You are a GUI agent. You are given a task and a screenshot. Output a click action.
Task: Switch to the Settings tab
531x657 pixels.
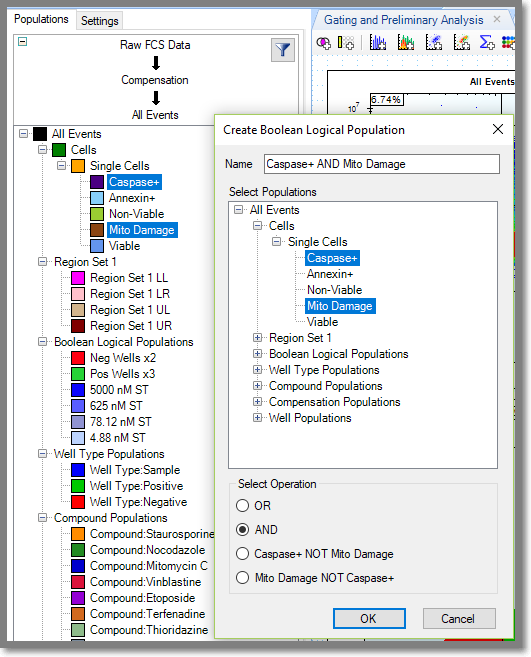point(99,21)
